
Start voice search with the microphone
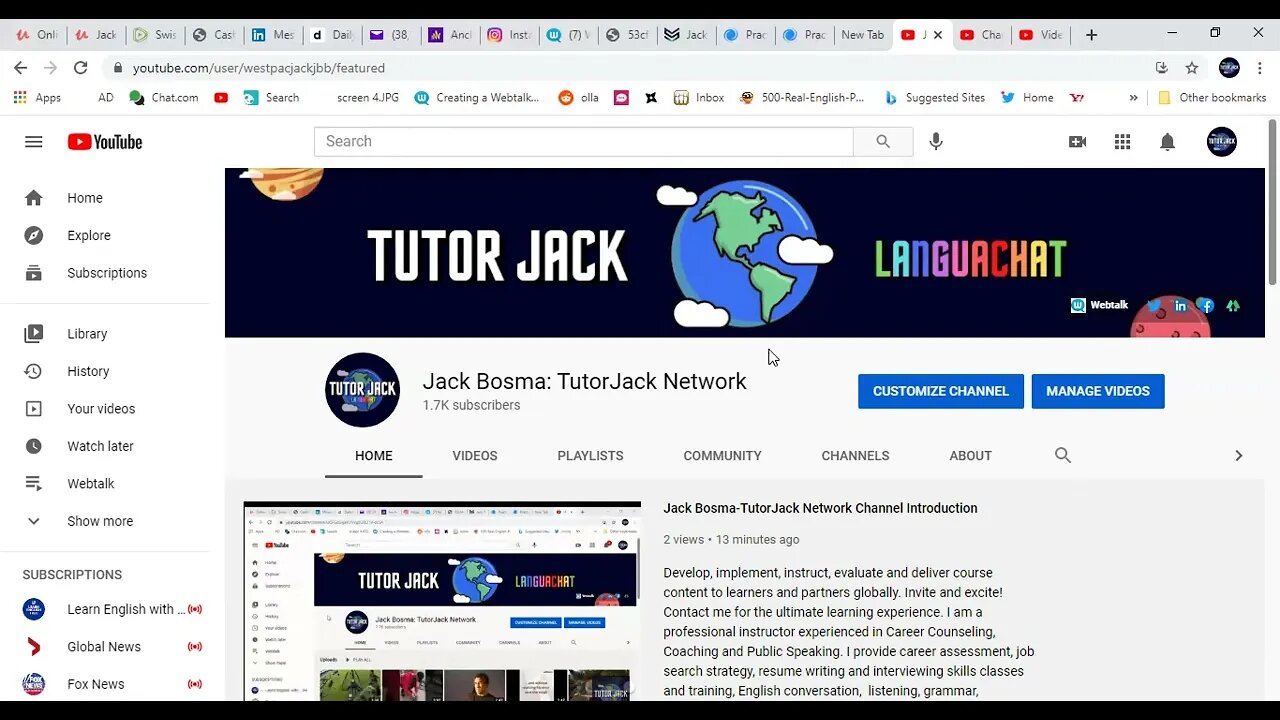click(936, 142)
